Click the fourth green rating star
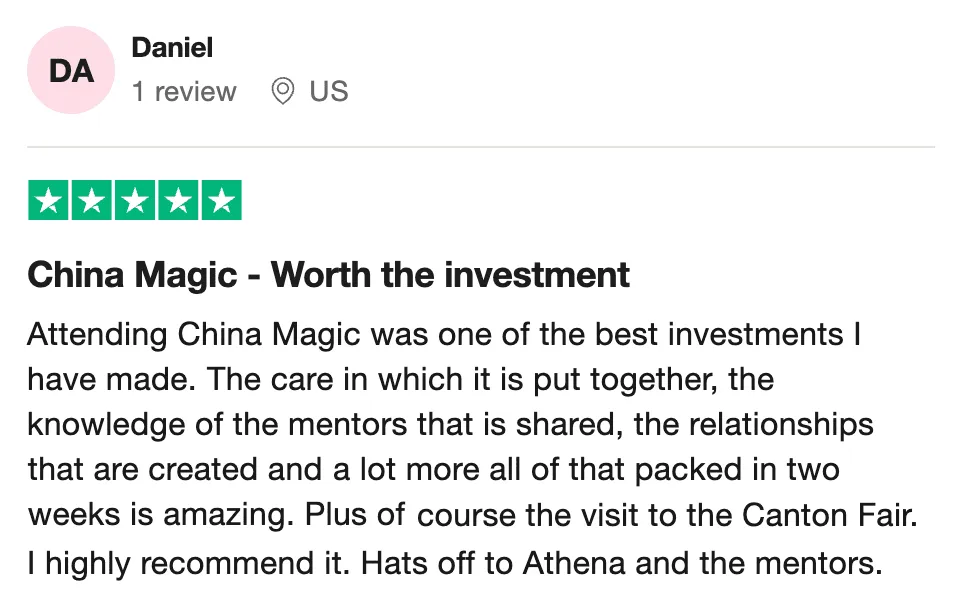This screenshot has height=608, width=962. tap(177, 201)
